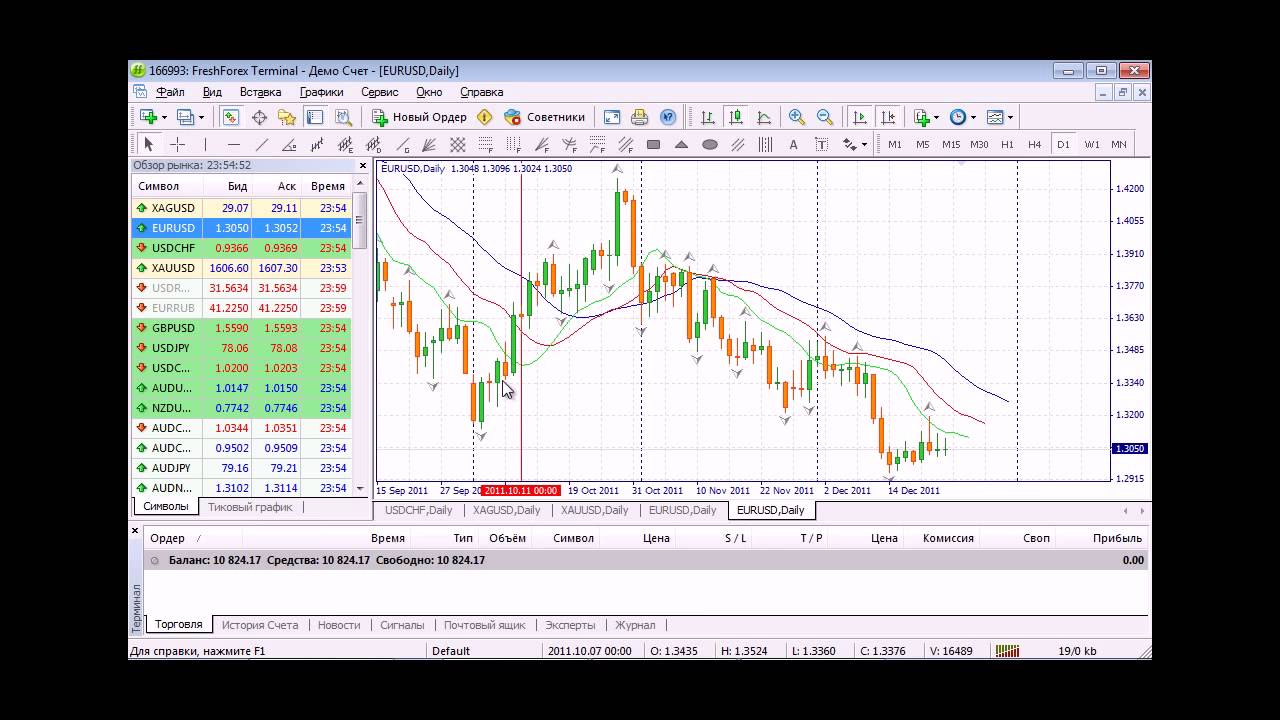1280x720 pixels.
Task: Click the zoom out magnifier icon
Action: 825,117
